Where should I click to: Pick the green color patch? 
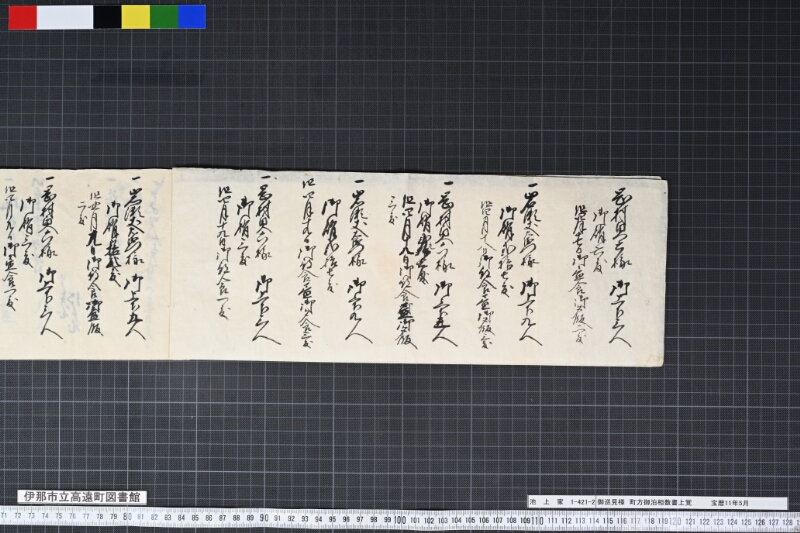click(164, 17)
